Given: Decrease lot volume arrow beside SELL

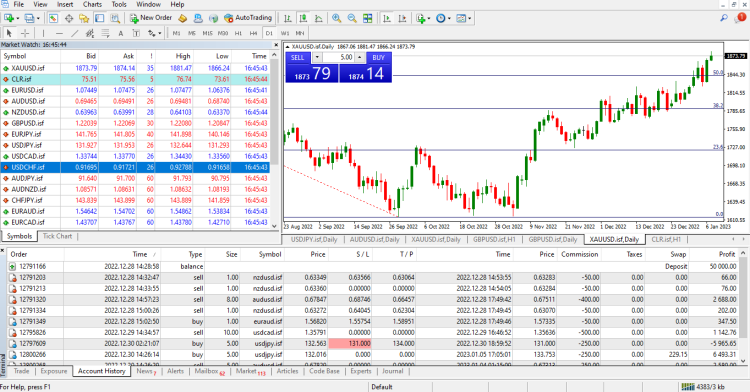Looking at the screenshot, I should tap(317, 57).
